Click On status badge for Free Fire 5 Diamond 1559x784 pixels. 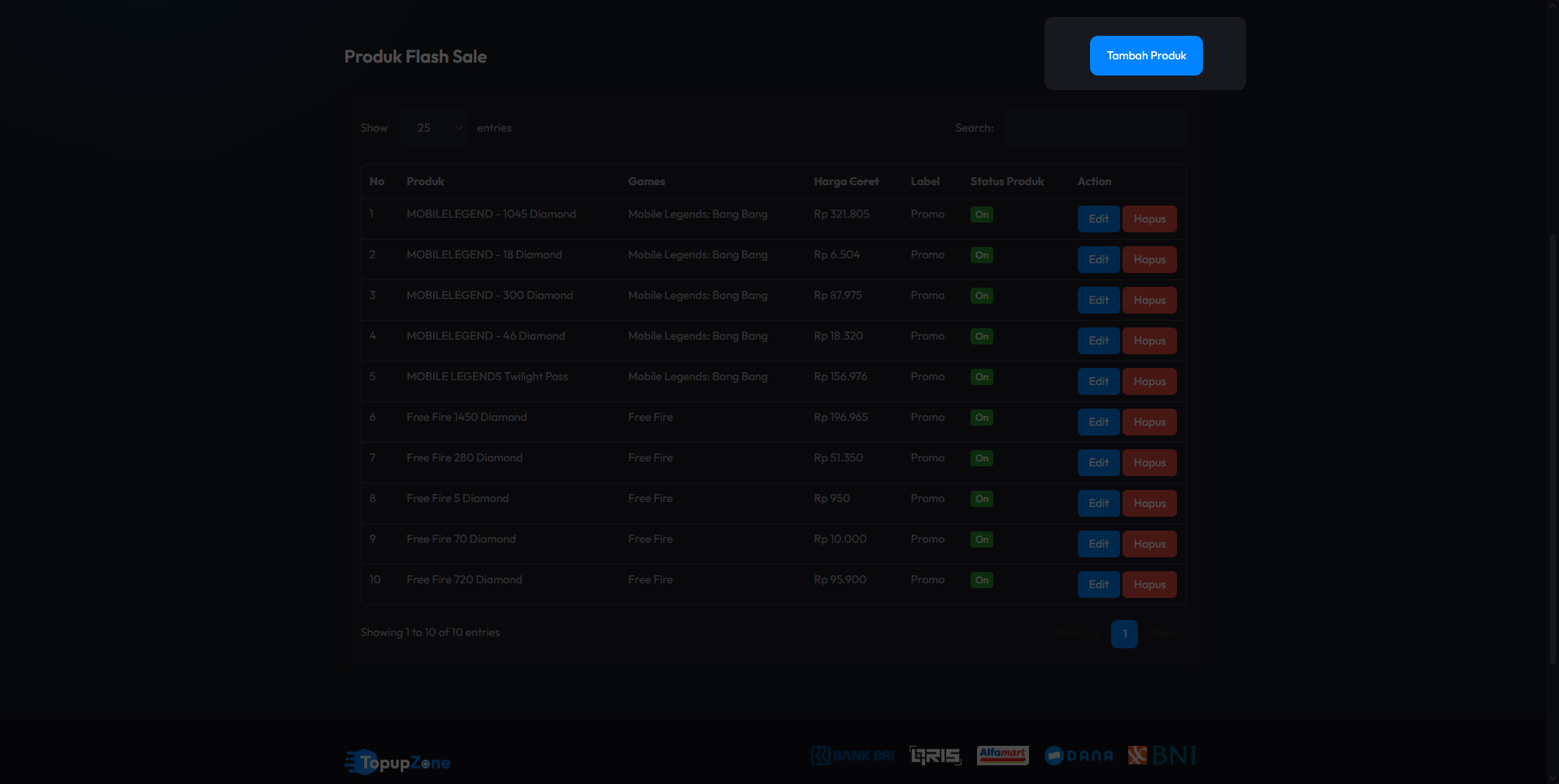pos(982,499)
